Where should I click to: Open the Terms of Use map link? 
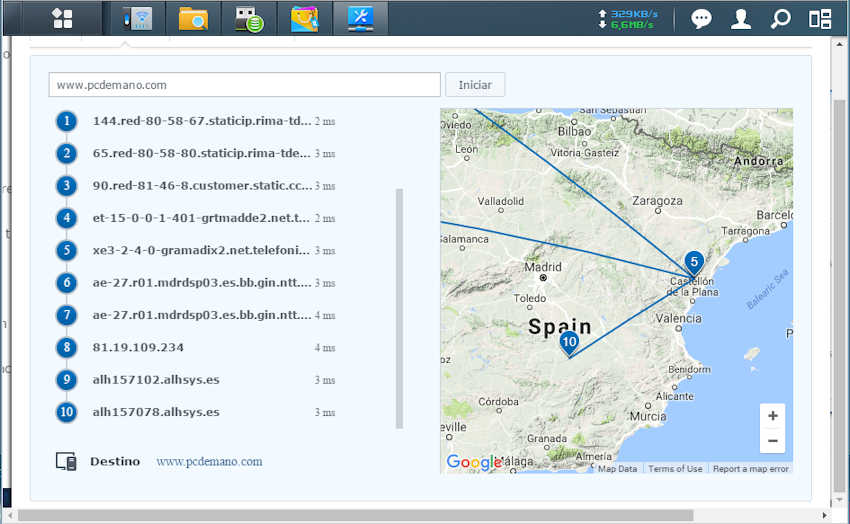(675, 469)
